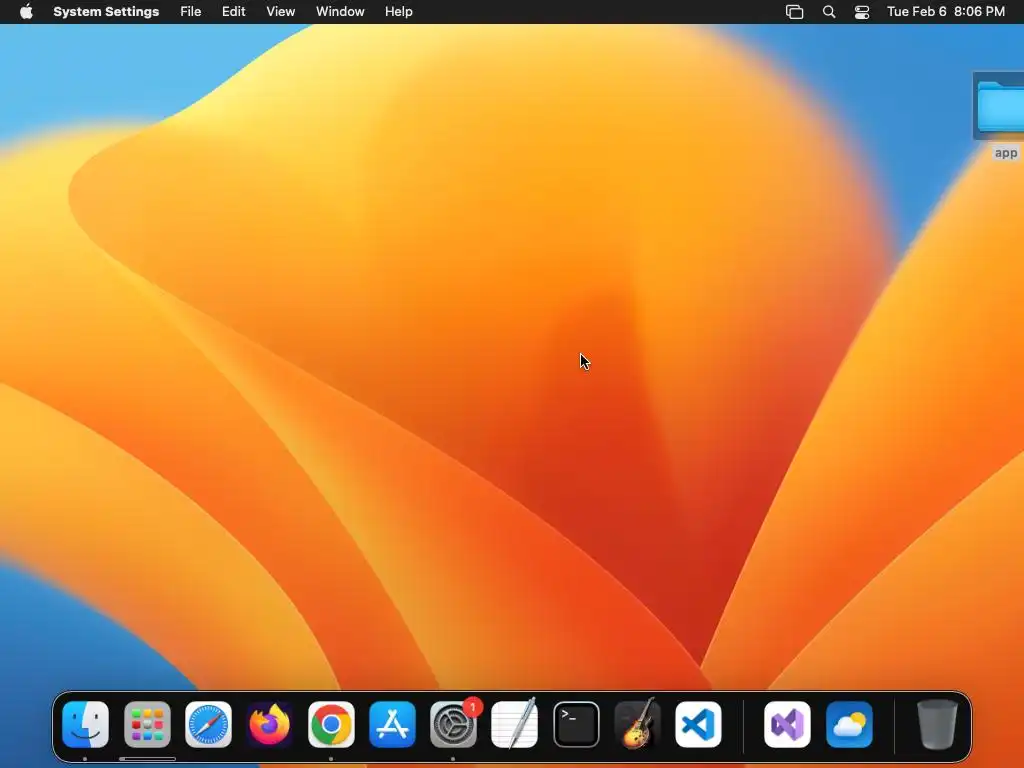
Task: Open Finder from the Dock
Action: pos(86,724)
